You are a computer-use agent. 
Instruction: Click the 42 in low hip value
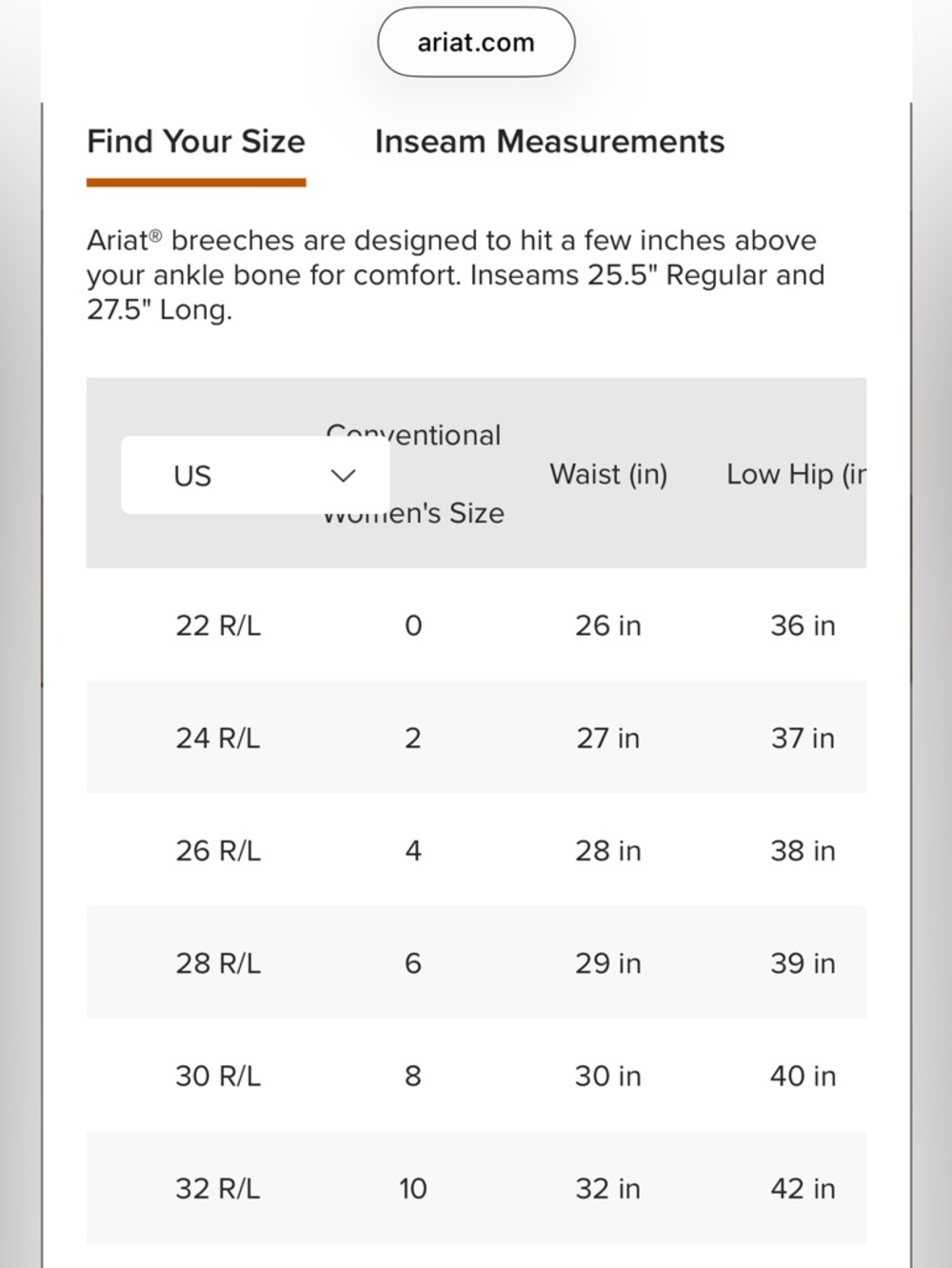[803, 1188]
